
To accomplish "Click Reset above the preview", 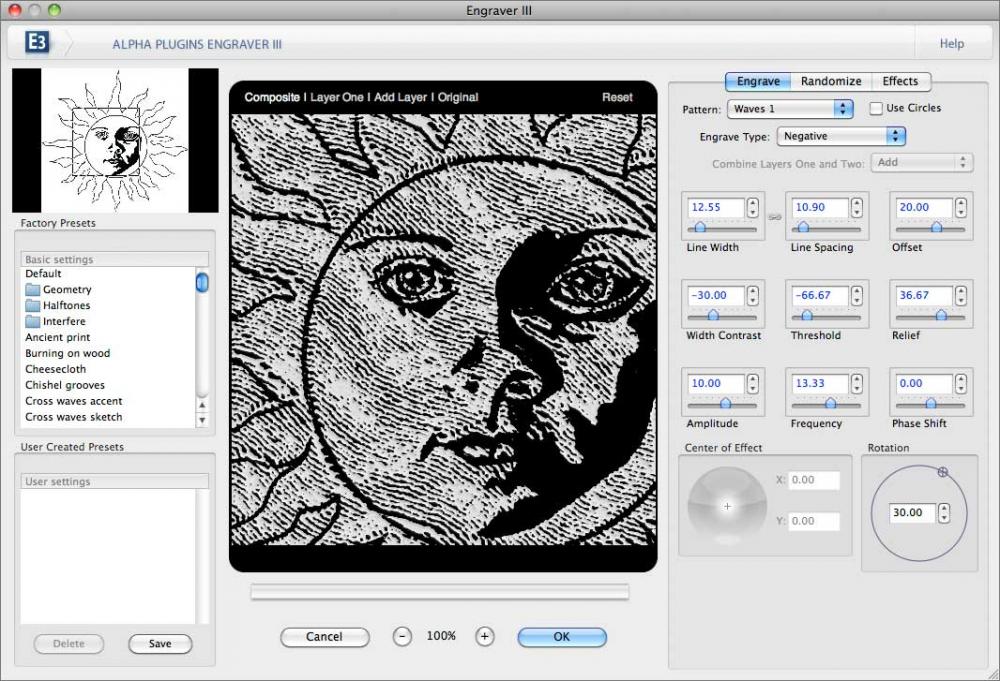I will pos(617,98).
